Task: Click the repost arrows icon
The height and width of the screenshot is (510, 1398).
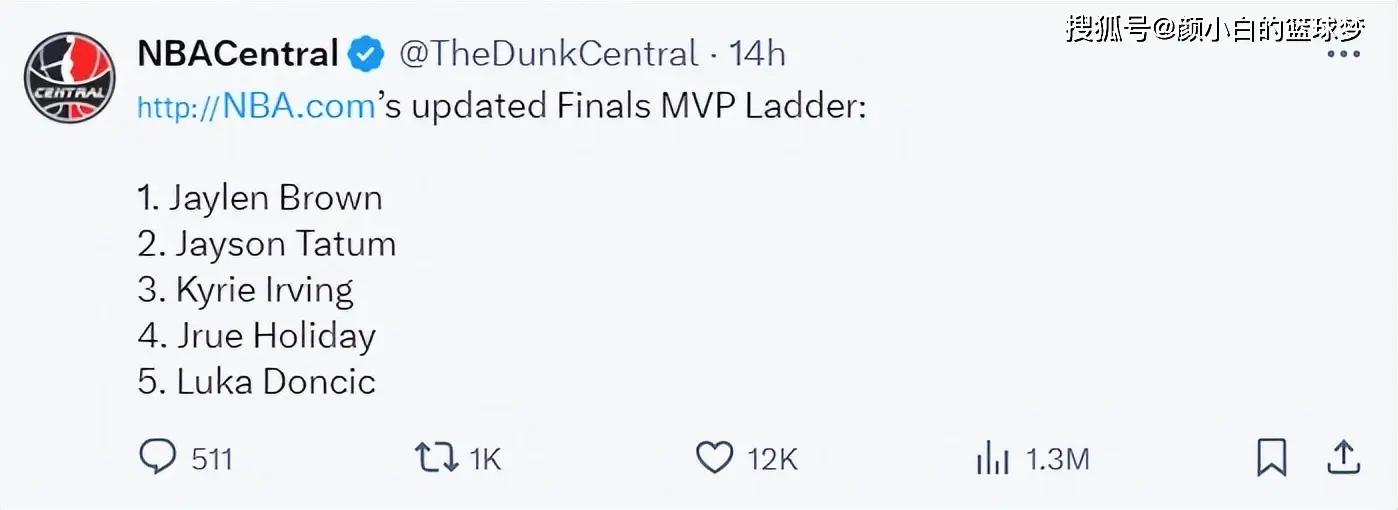Action: 436,457
